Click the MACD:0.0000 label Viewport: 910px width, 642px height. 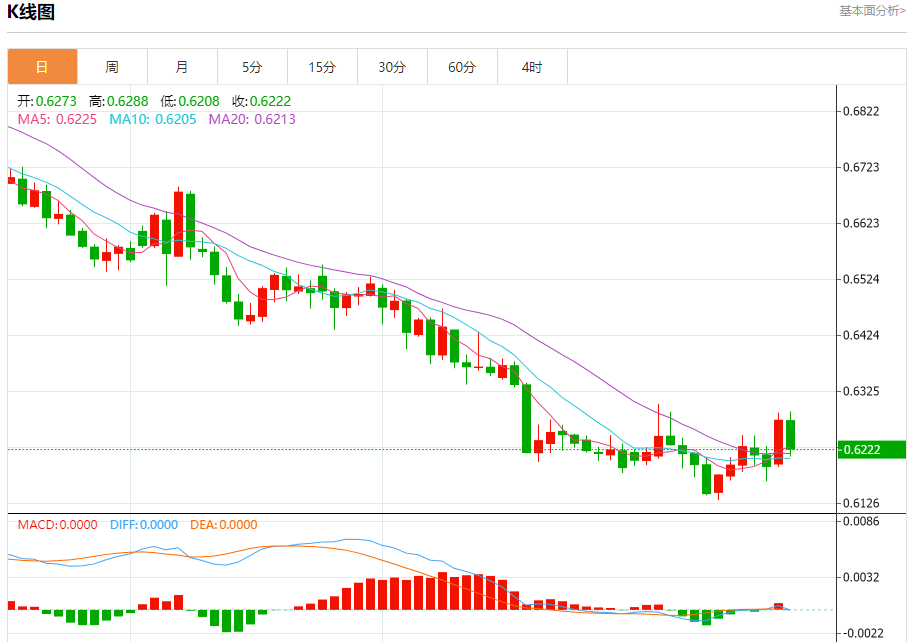(57, 525)
